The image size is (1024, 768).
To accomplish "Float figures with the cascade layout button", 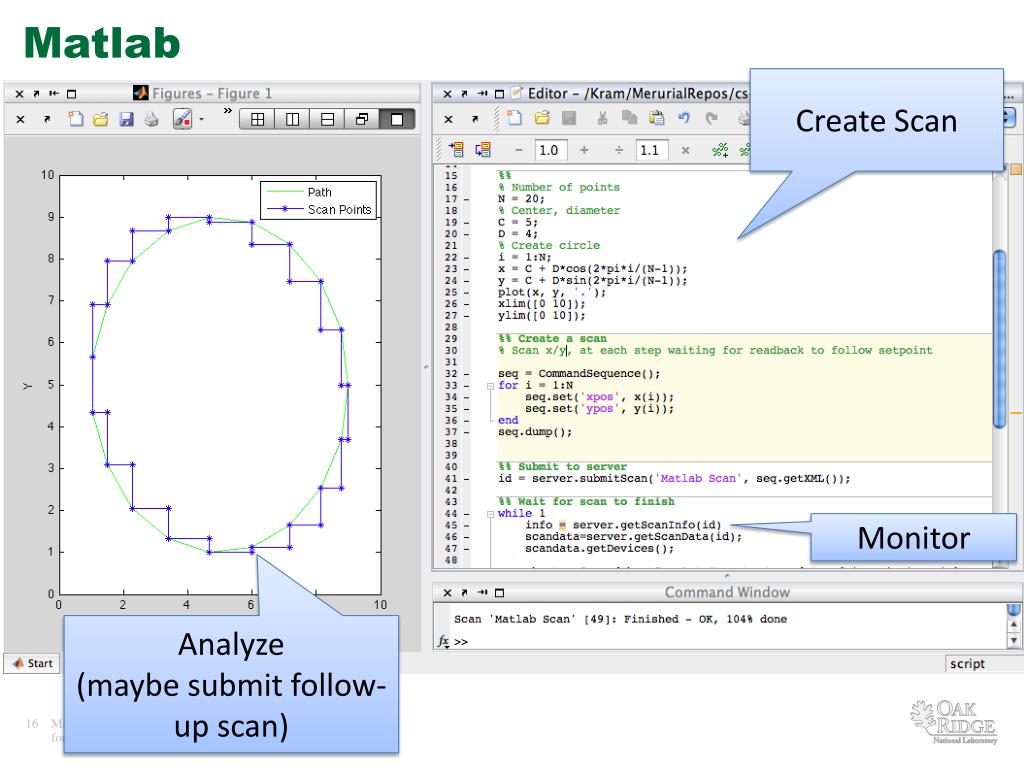I will pyautogui.click(x=362, y=120).
